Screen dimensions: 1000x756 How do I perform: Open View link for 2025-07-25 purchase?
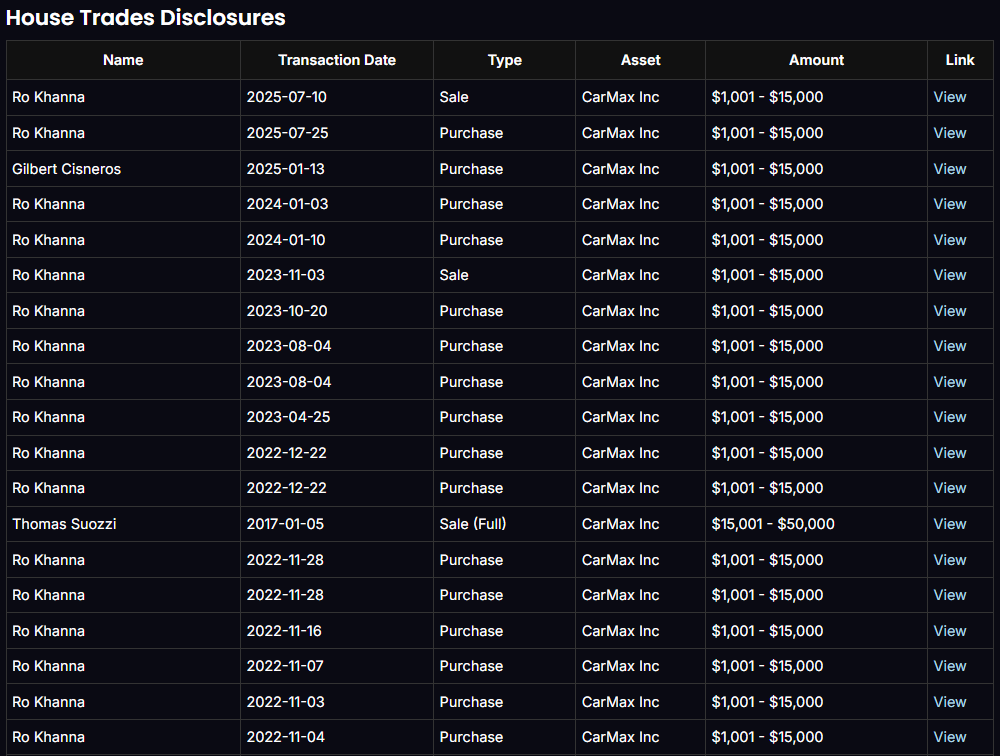click(949, 133)
